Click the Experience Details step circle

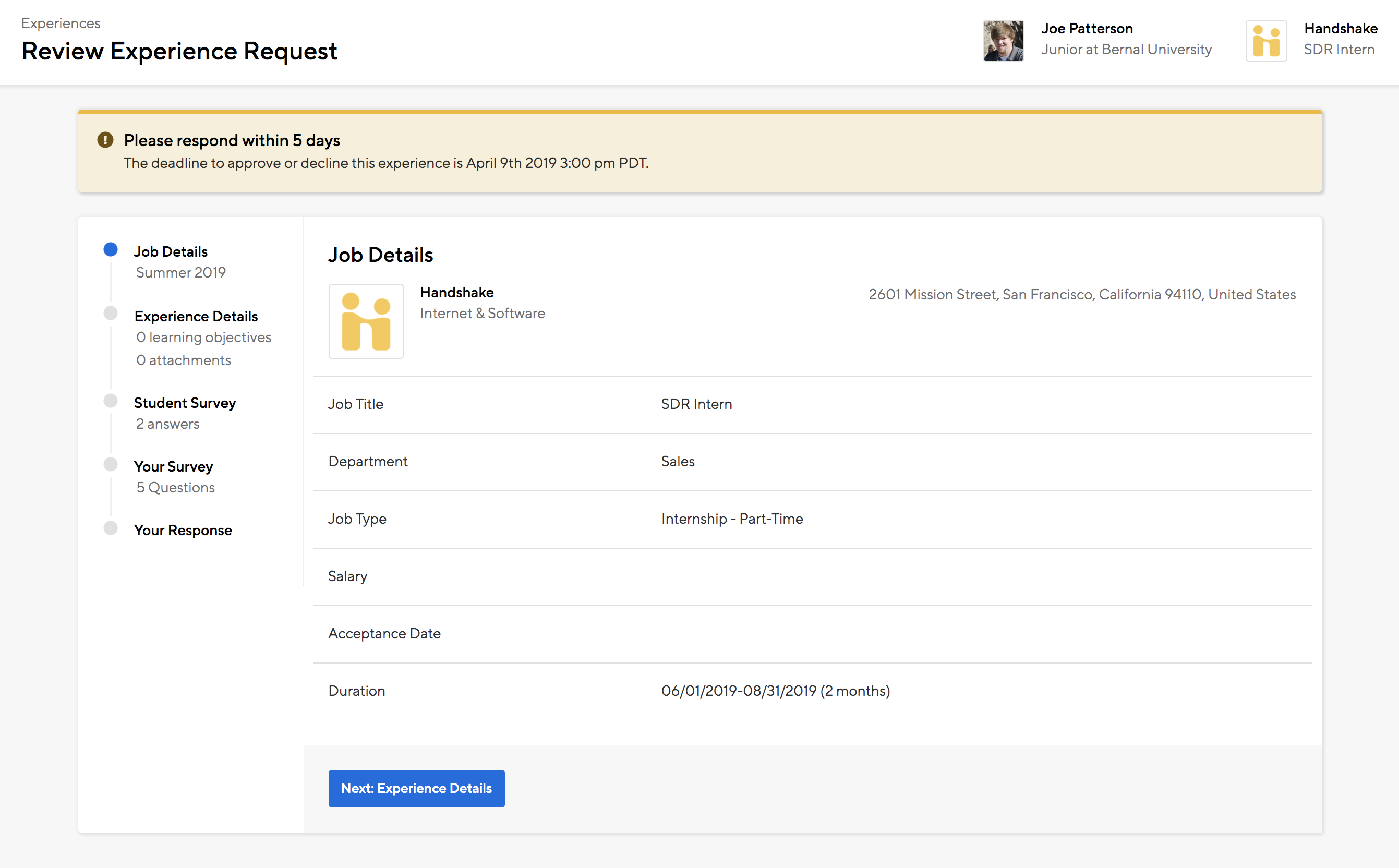[x=110, y=314]
